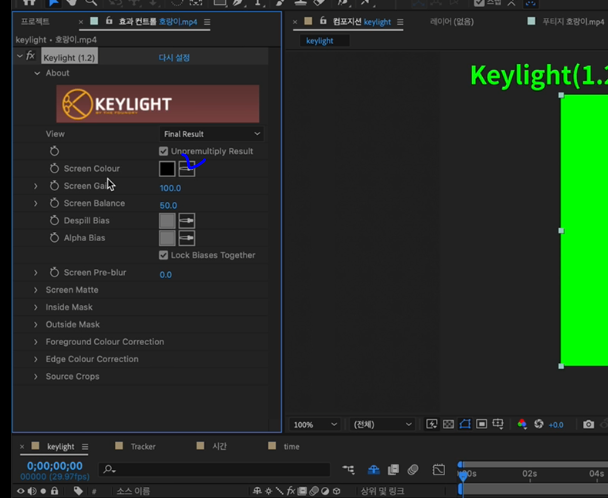
Task: Open Show Channel color icon
Action: 522,424
